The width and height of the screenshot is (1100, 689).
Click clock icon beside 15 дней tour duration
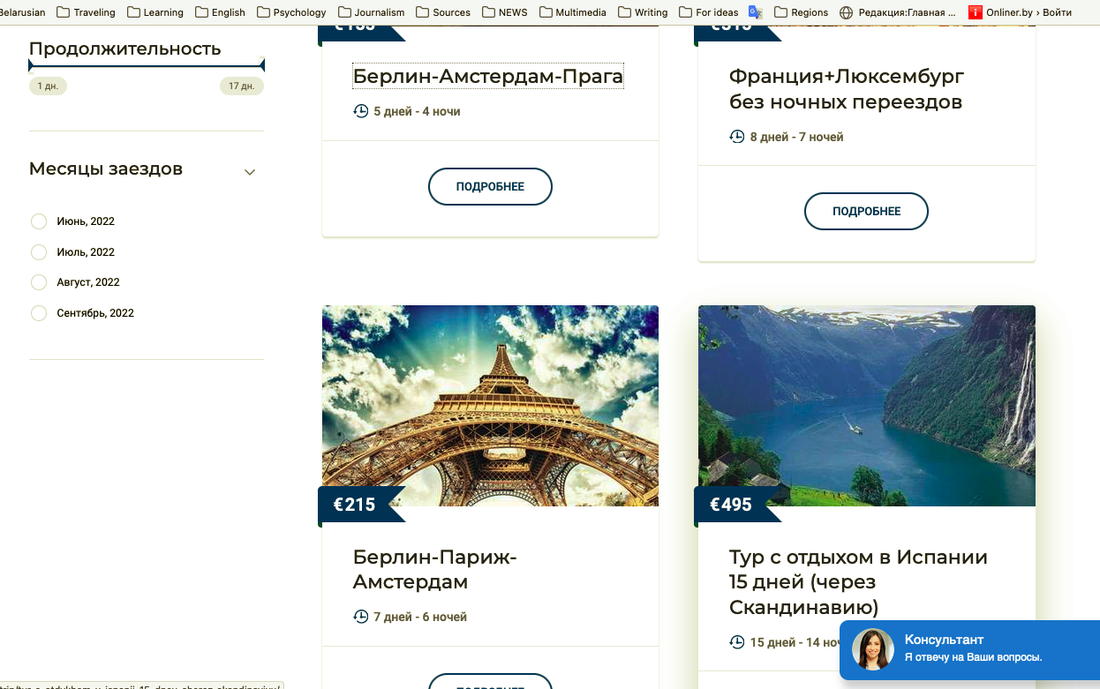coord(737,641)
